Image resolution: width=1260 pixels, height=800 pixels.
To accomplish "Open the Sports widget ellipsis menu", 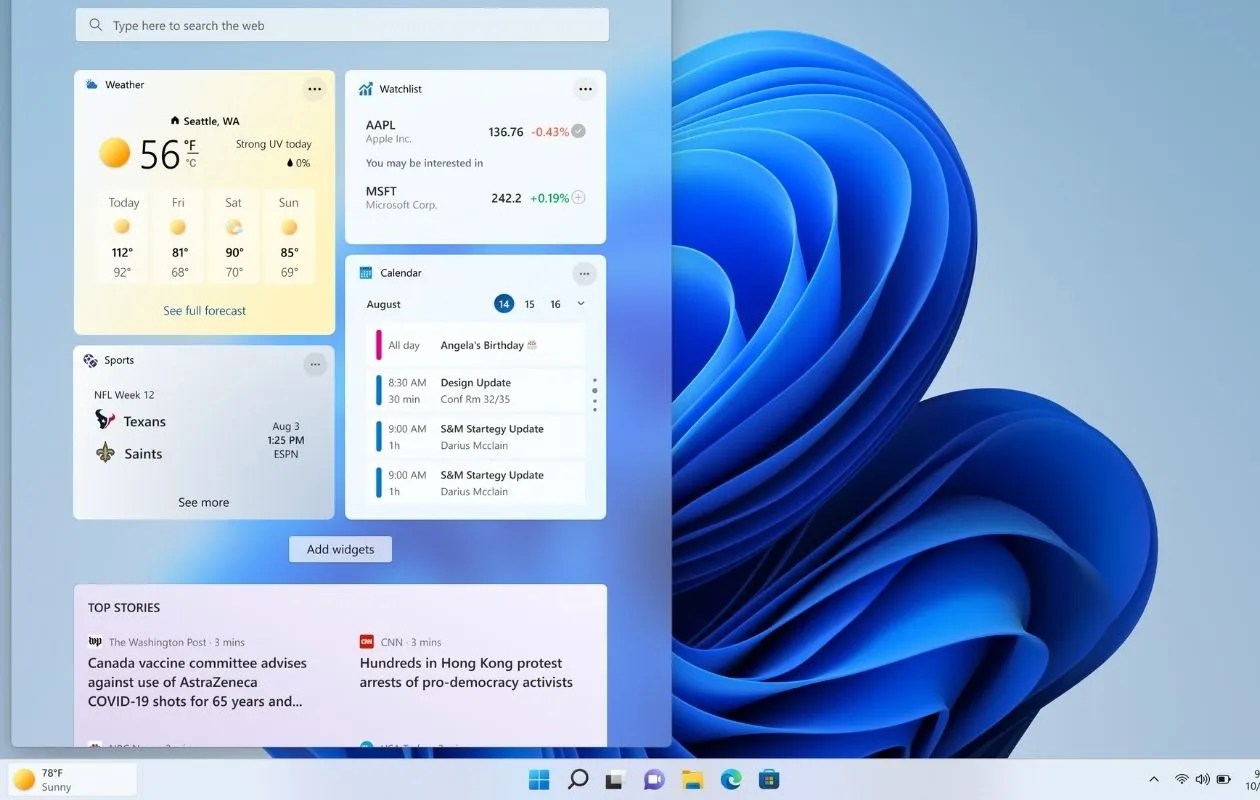I will [x=315, y=364].
